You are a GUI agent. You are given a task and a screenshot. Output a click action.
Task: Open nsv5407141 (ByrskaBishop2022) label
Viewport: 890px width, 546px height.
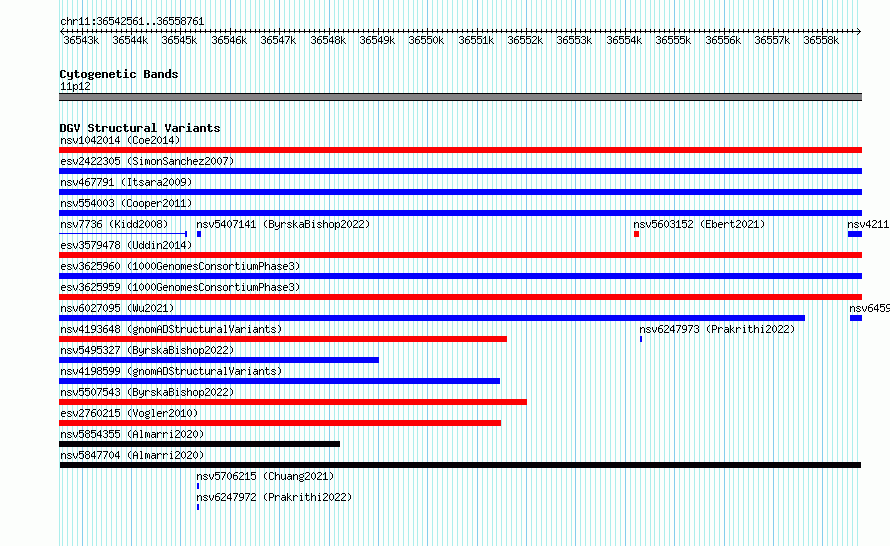[x=283, y=224]
